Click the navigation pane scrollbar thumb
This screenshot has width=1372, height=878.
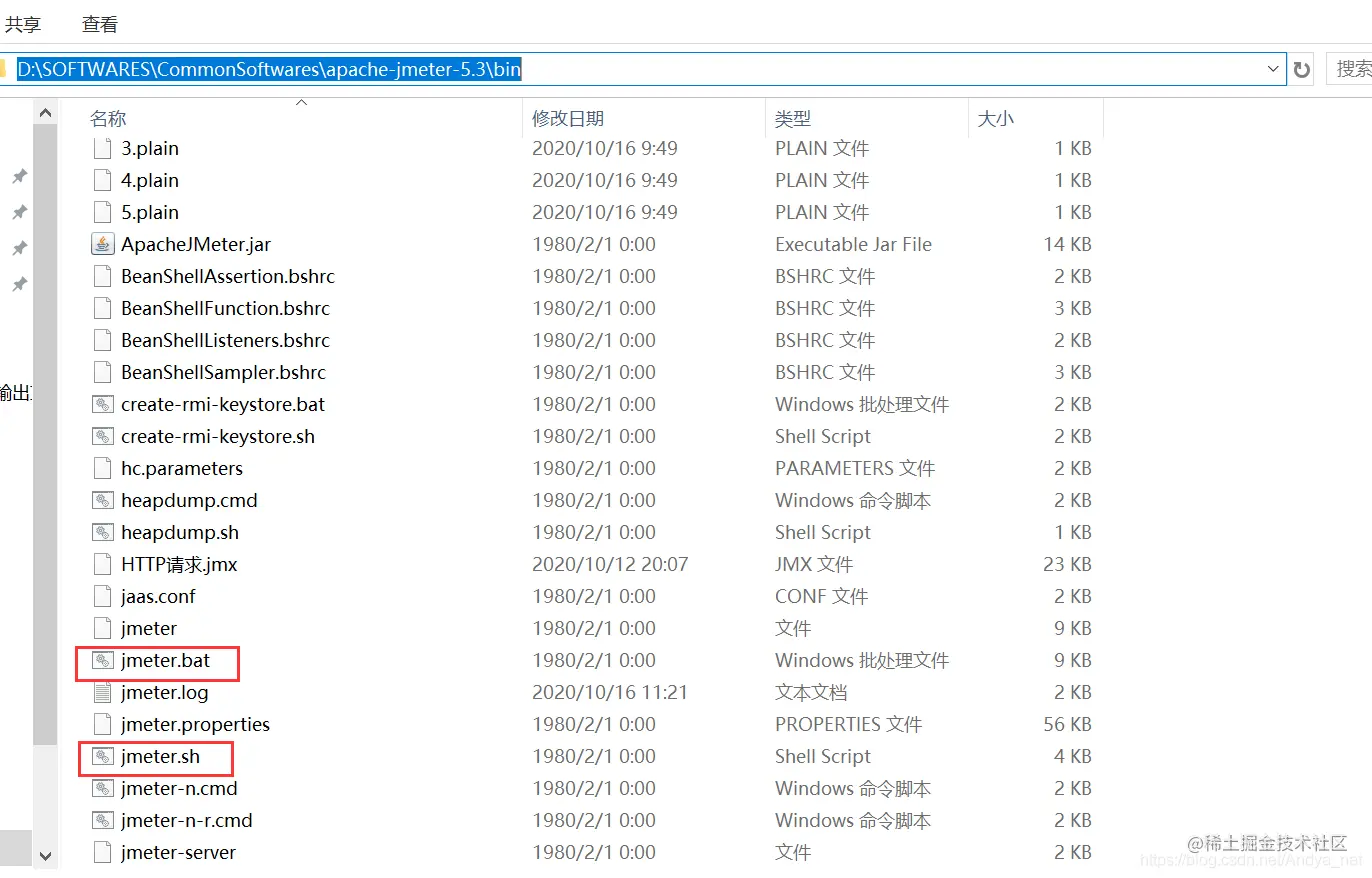point(46,435)
